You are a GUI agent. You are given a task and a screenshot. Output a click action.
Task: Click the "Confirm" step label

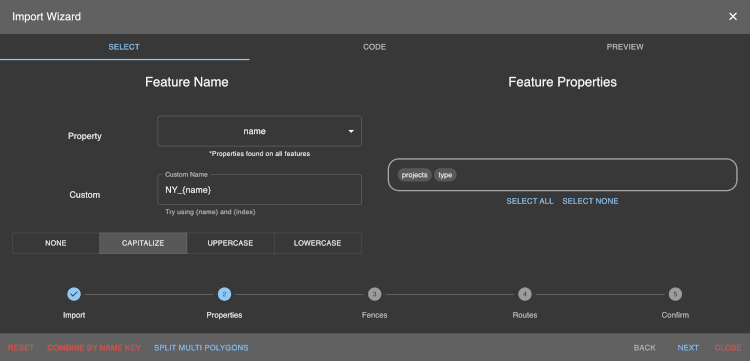point(675,315)
